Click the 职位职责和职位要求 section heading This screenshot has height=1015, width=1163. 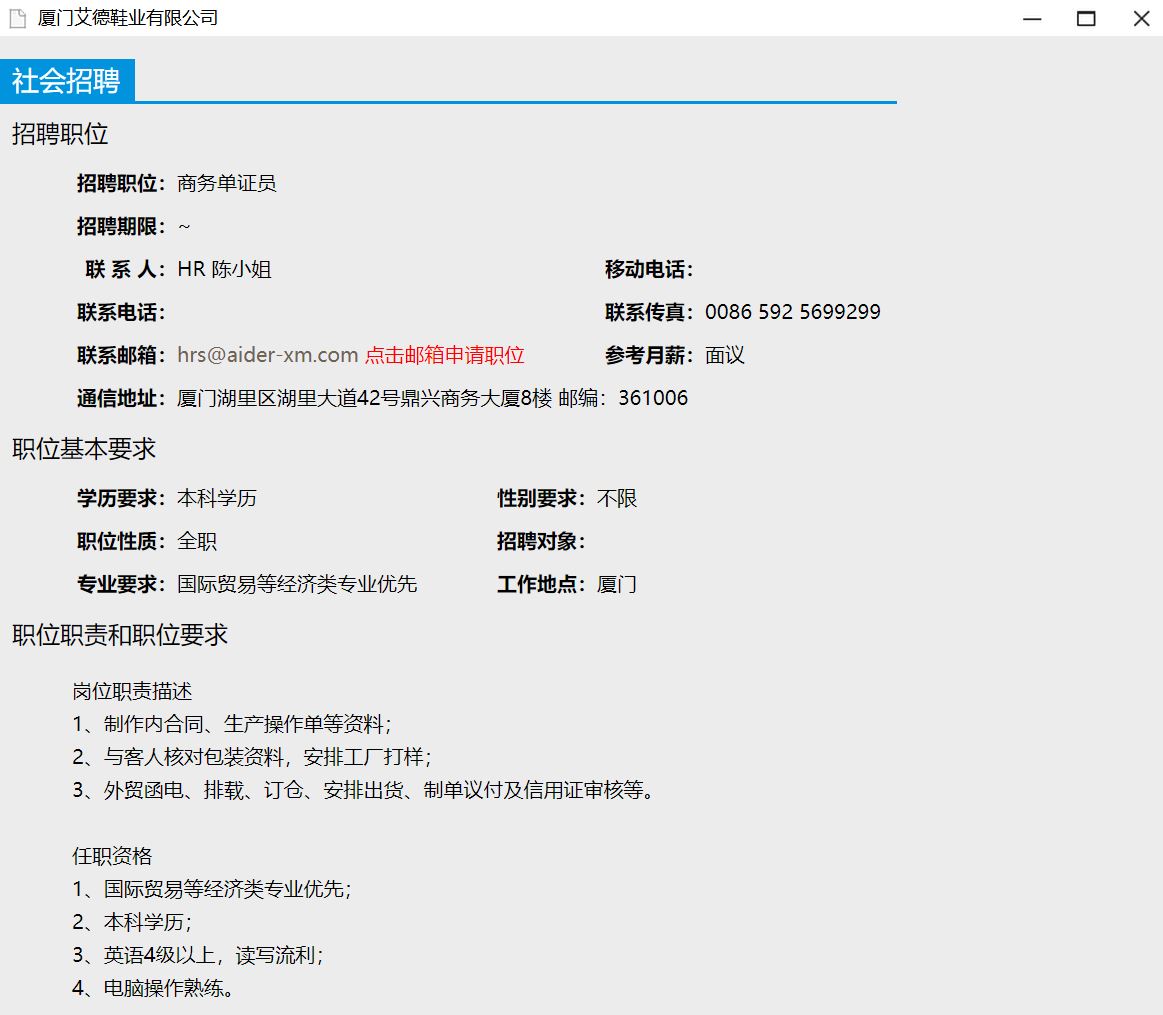[x=120, y=635]
